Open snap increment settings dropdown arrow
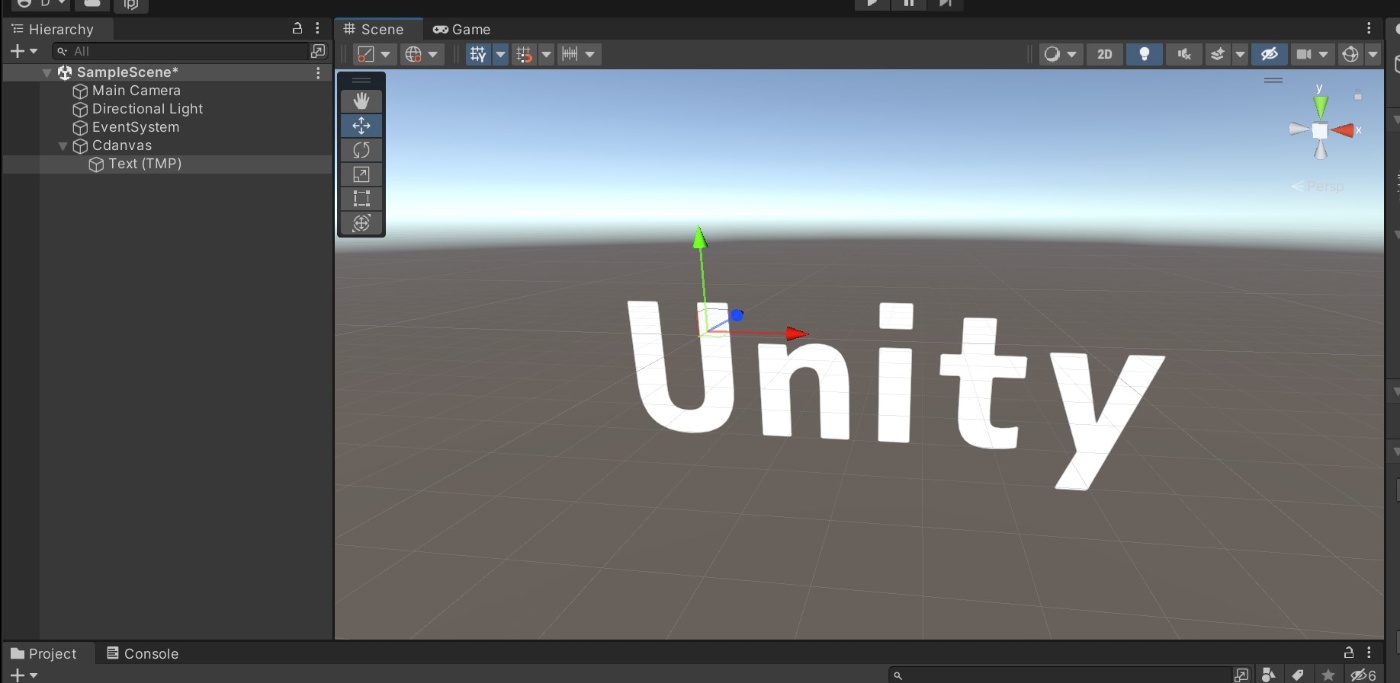Screen dimensions: 1400x683 click(x=546, y=54)
